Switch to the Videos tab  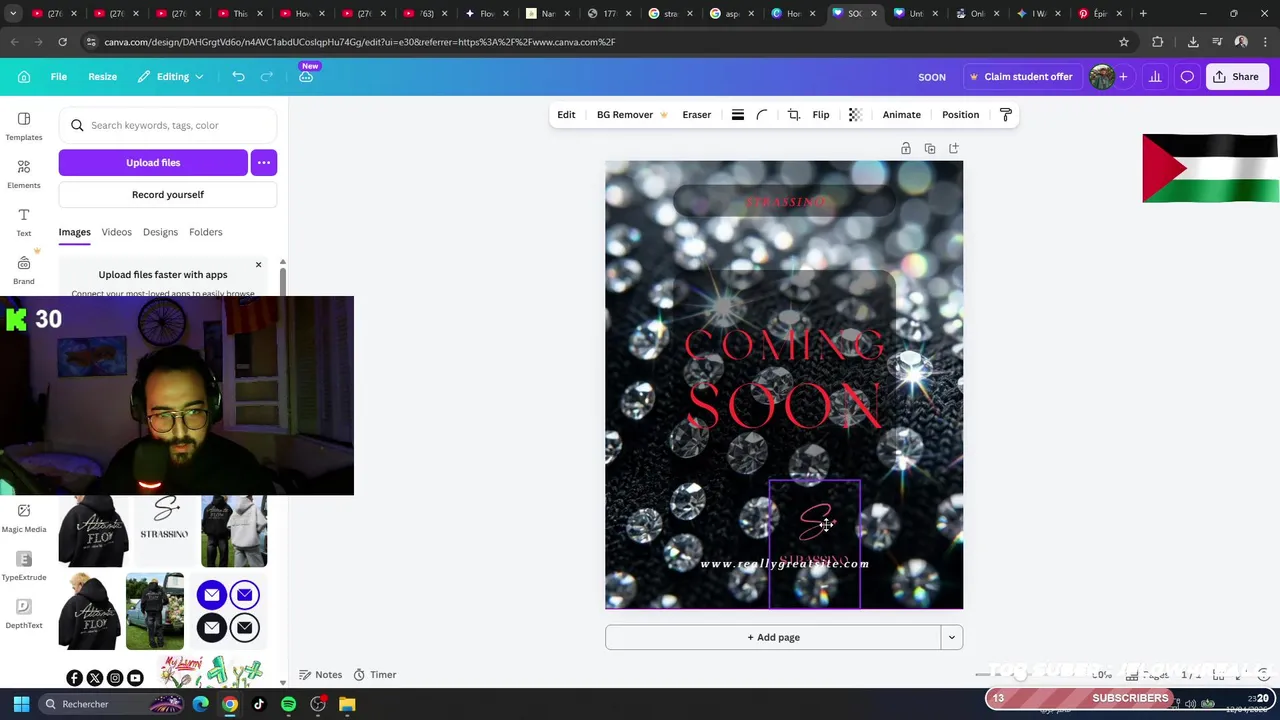(116, 232)
